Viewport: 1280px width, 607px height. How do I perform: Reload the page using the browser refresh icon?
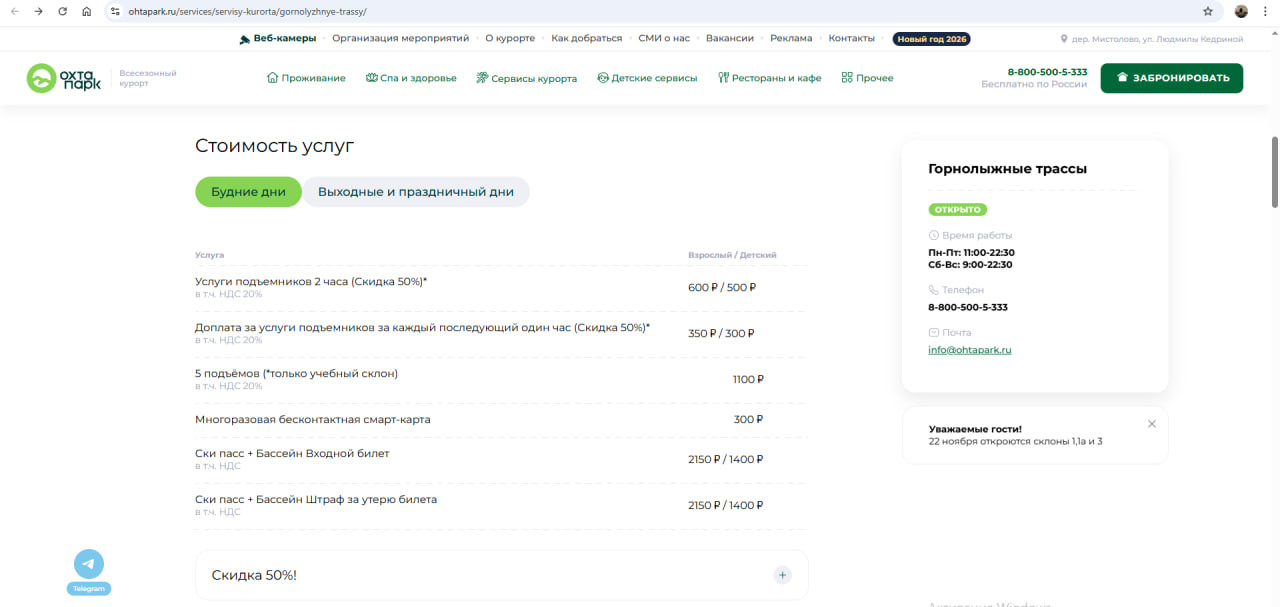point(63,11)
